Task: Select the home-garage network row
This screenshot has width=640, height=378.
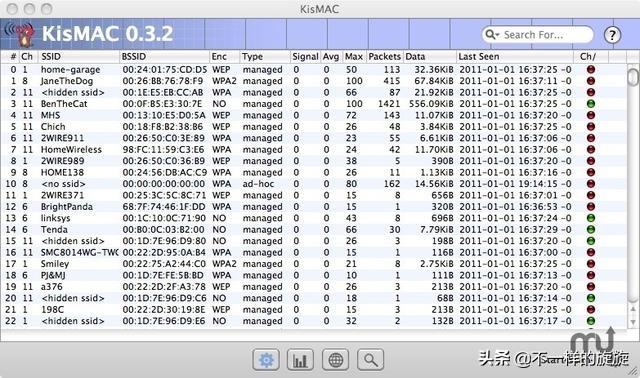Action: [x=313, y=69]
